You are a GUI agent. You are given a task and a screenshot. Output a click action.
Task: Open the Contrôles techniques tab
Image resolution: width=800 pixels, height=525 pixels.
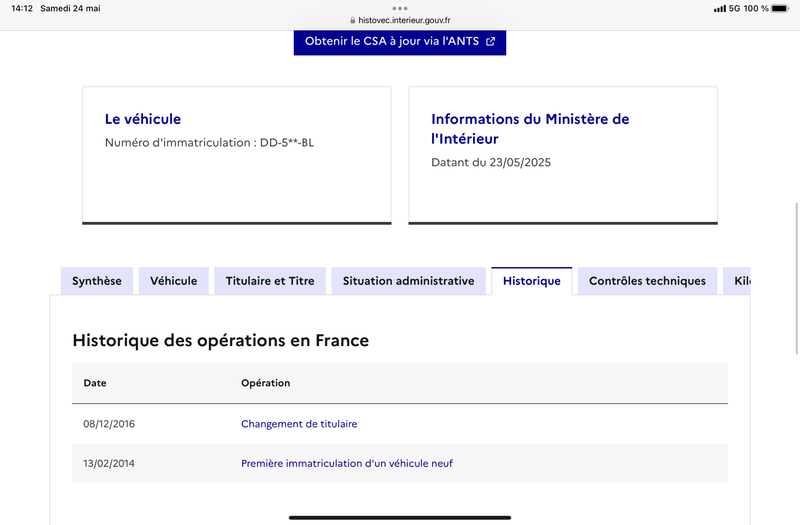coord(647,281)
